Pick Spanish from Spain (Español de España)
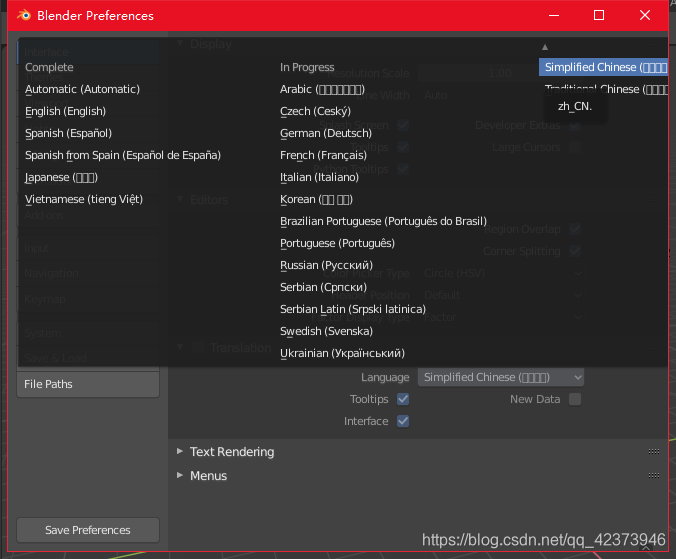The image size is (676, 559). [123, 155]
